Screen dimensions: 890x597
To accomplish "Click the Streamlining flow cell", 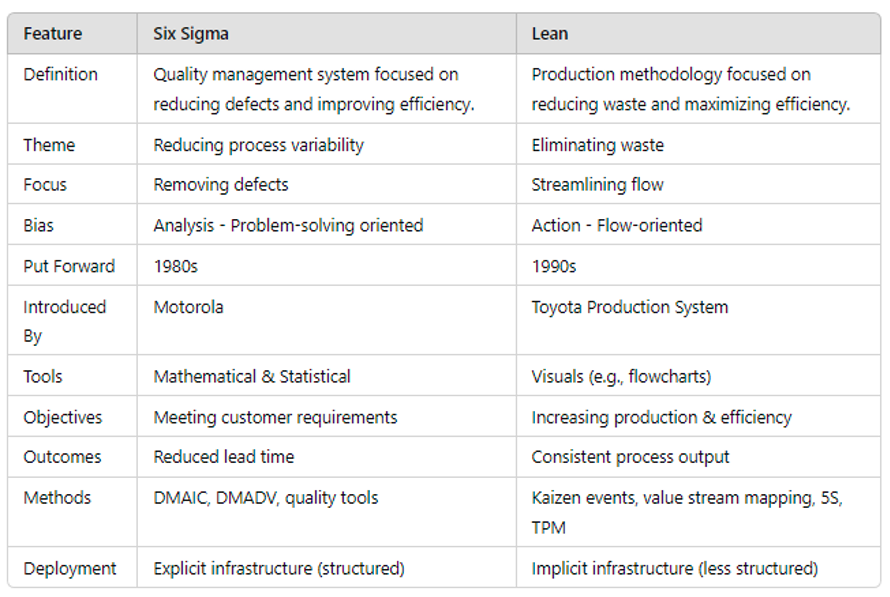I will click(597, 185).
